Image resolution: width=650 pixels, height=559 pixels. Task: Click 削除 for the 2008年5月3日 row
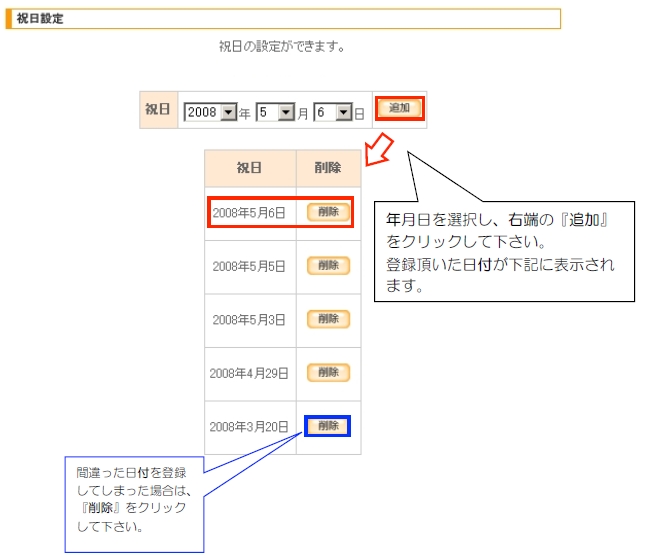tap(327, 319)
